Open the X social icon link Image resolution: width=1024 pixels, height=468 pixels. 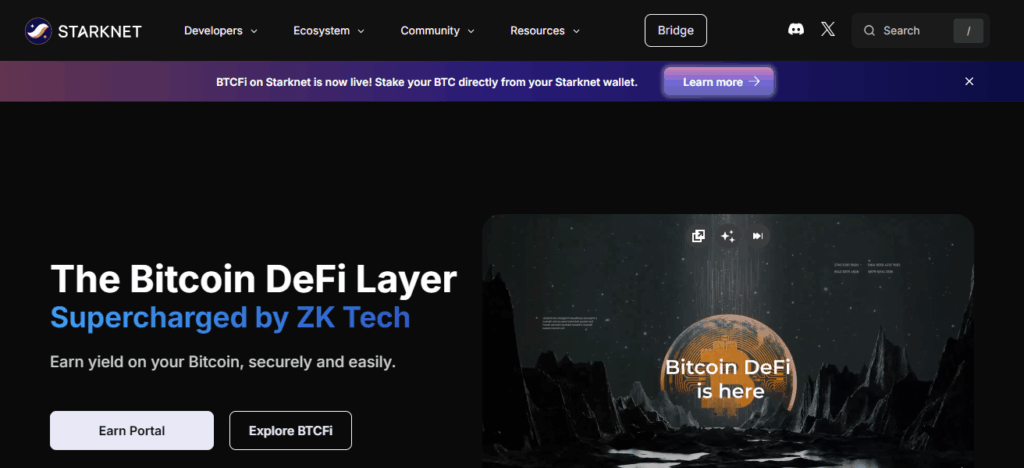click(828, 29)
